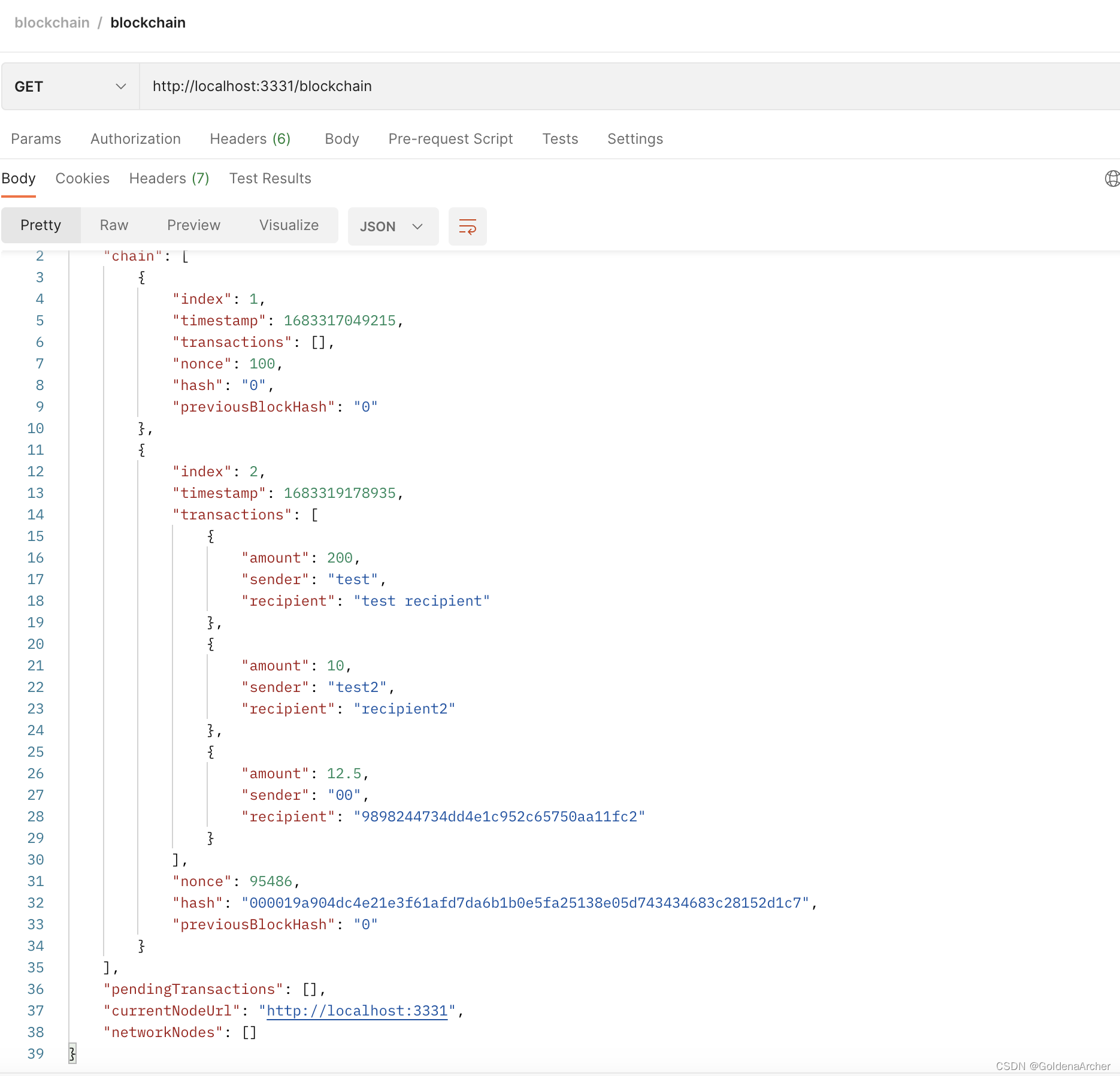
Task: Open the GET method dropdown
Action: [71, 86]
